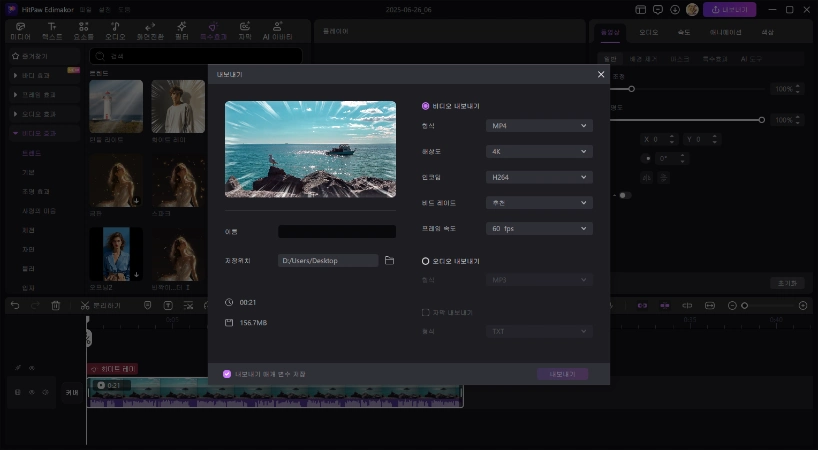Click the Cover (커버) button on the track
Image resolution: width=818 pixels, height=450 pixels.
pyautogui.click(x=72, y=392)
